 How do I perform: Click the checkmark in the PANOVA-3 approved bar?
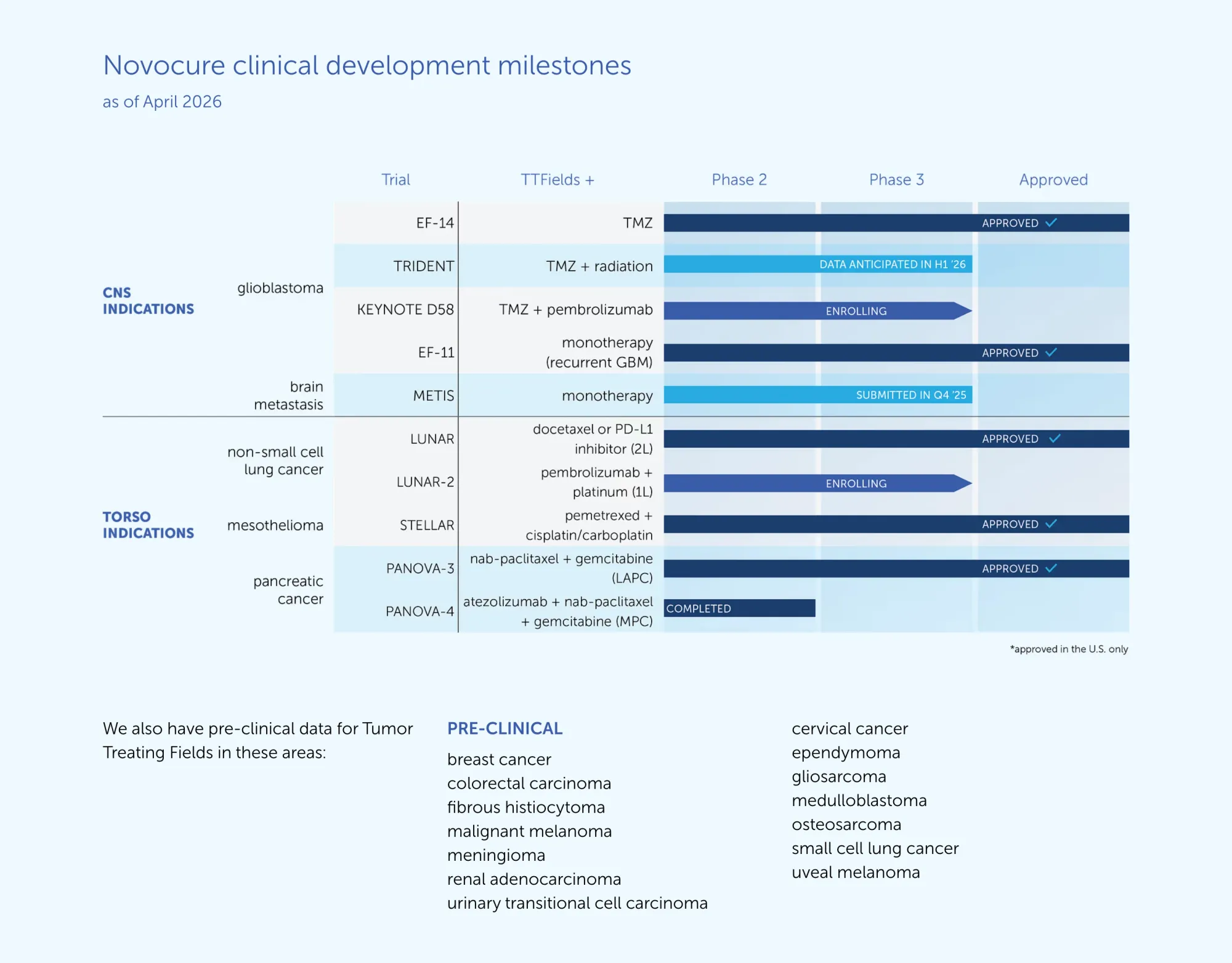coord(1051,568)
